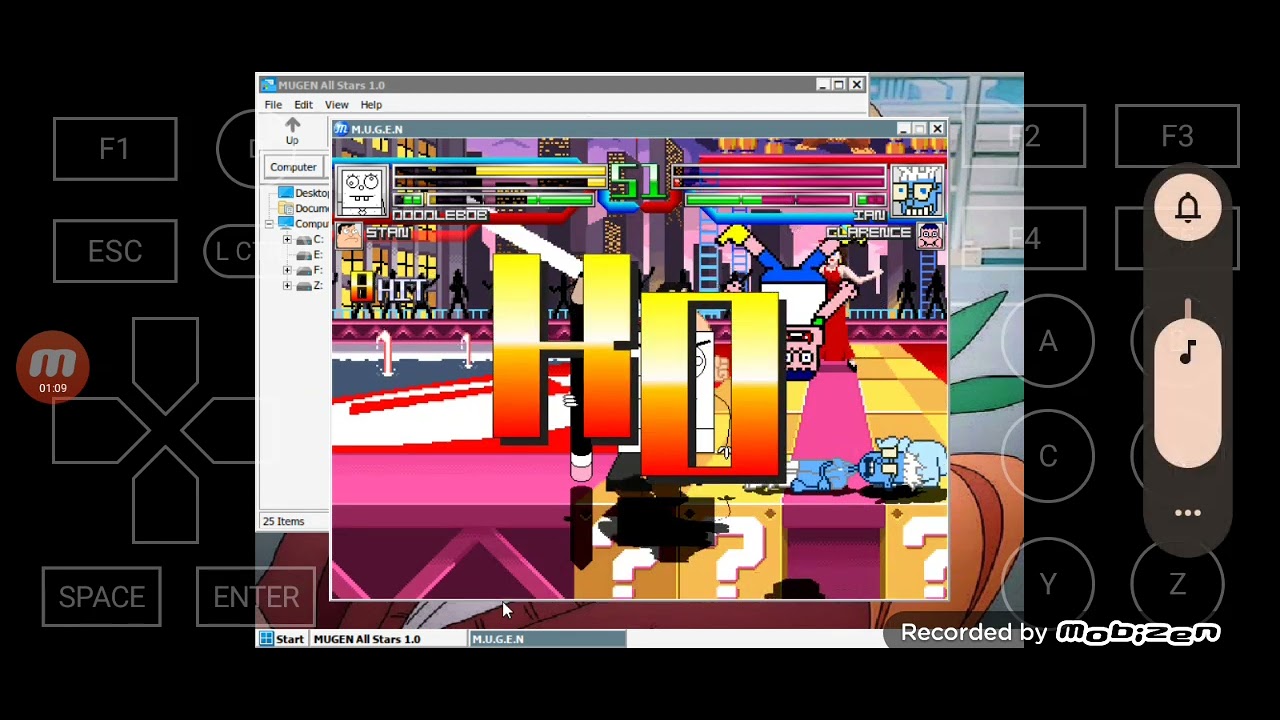Minimize the M.U.G.E.N game window
This screenshot has width=1280, height=720.
click(x=903, y=129)
